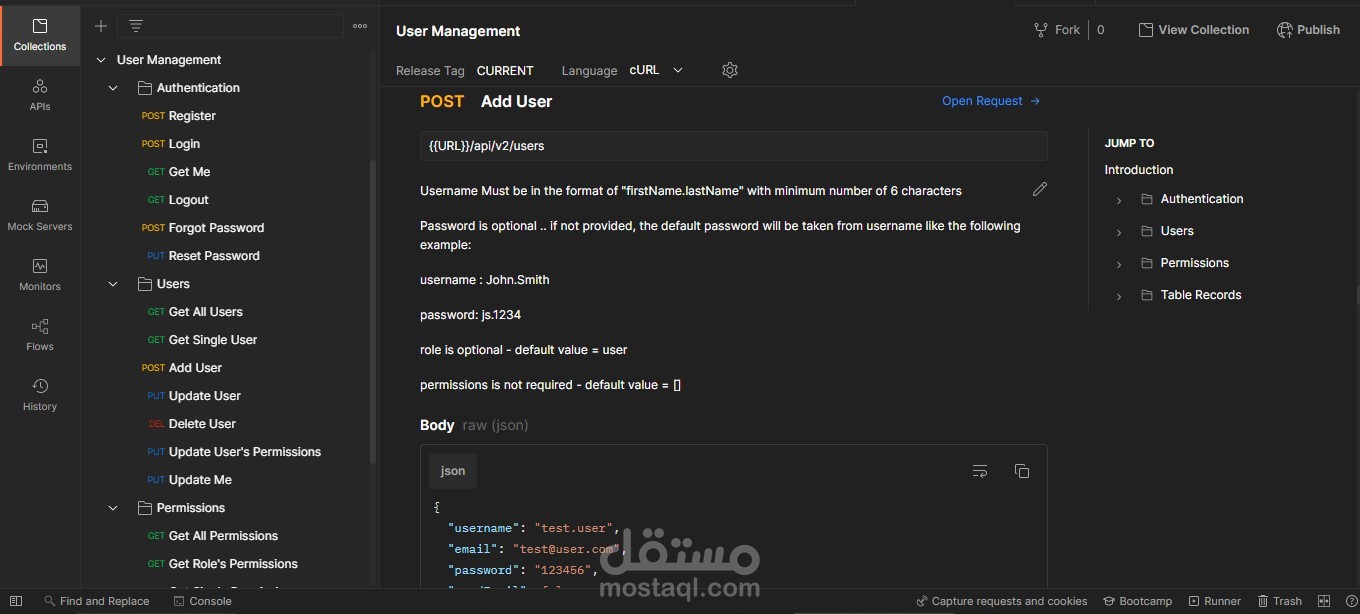The width and height of the screenshot is (1360, 614).
Task: Click the {{URL}}/api/v2/users field
Action: click(x=734, y=145)
